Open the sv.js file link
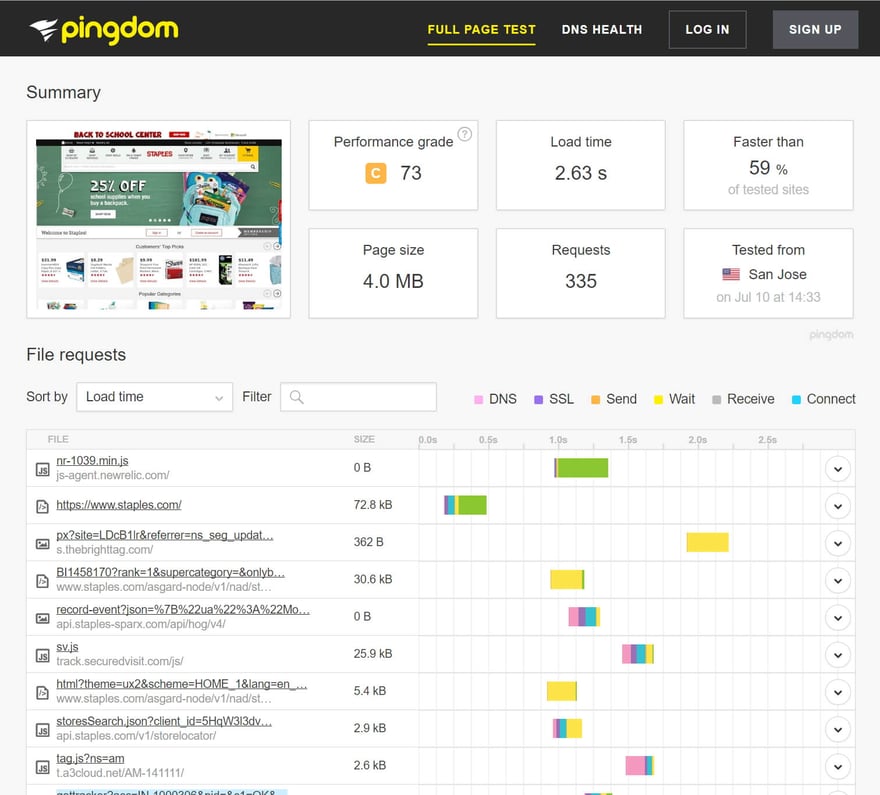The image size is (880, 795). (67, 647)
